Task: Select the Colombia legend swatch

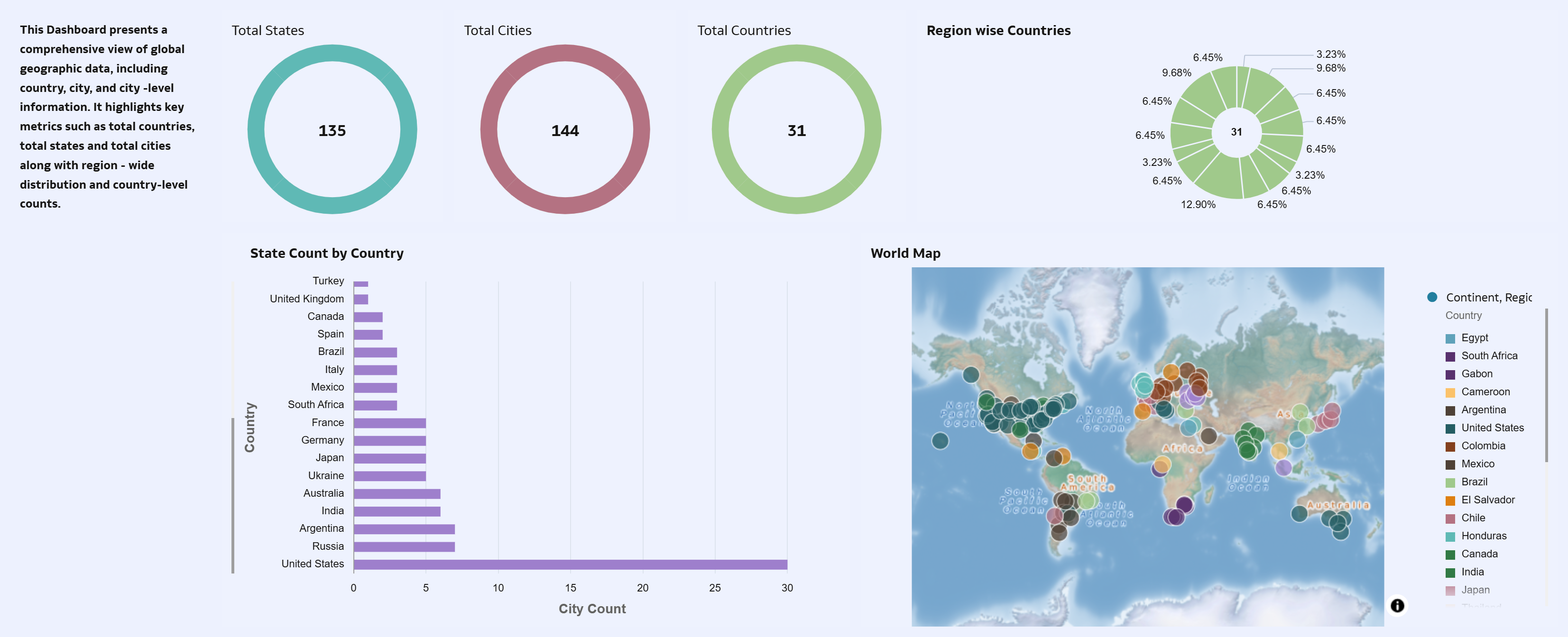Action: point(1450,446)
